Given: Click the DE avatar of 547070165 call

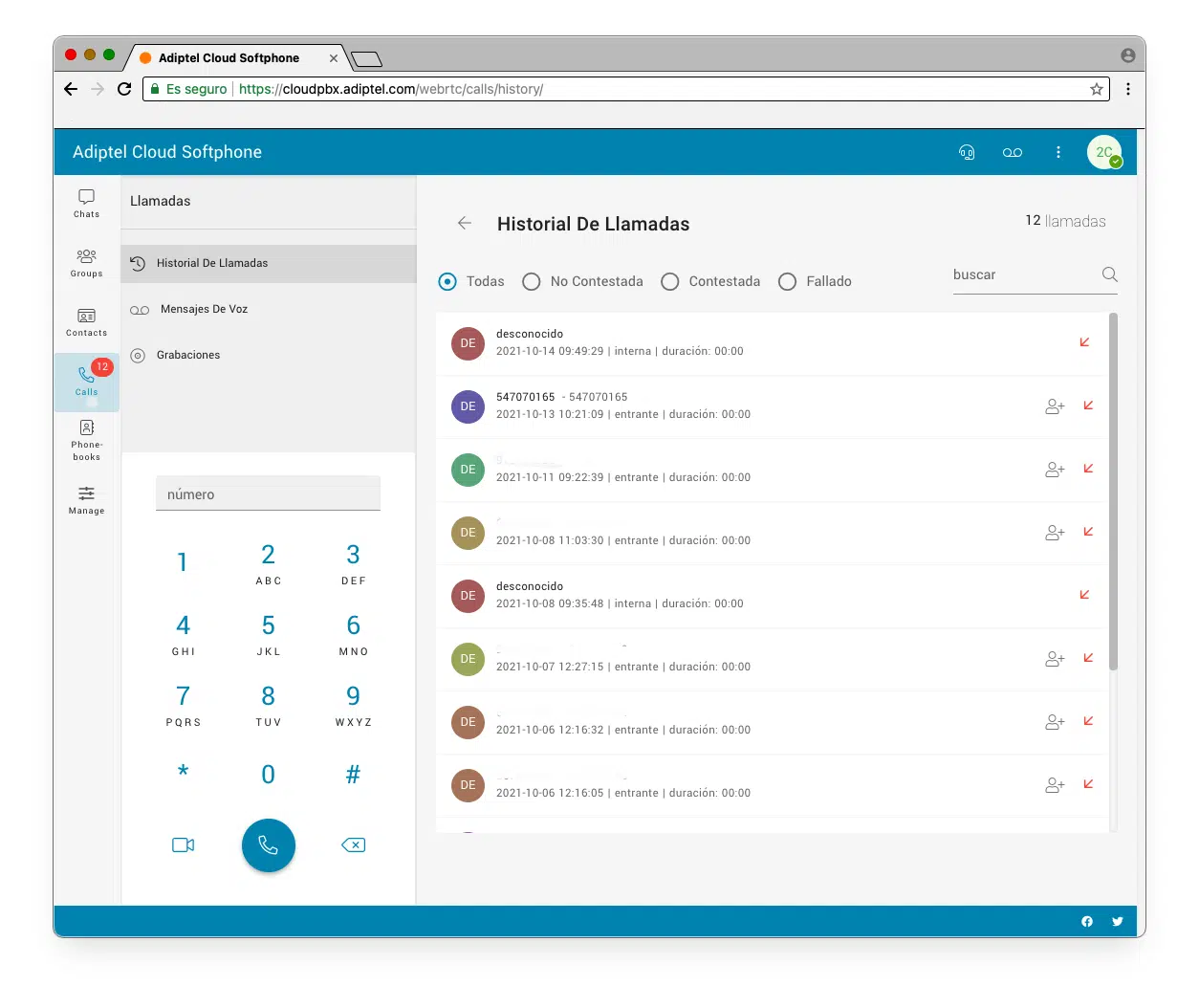Looking at the screenshot, I should (x=468, y=406).
